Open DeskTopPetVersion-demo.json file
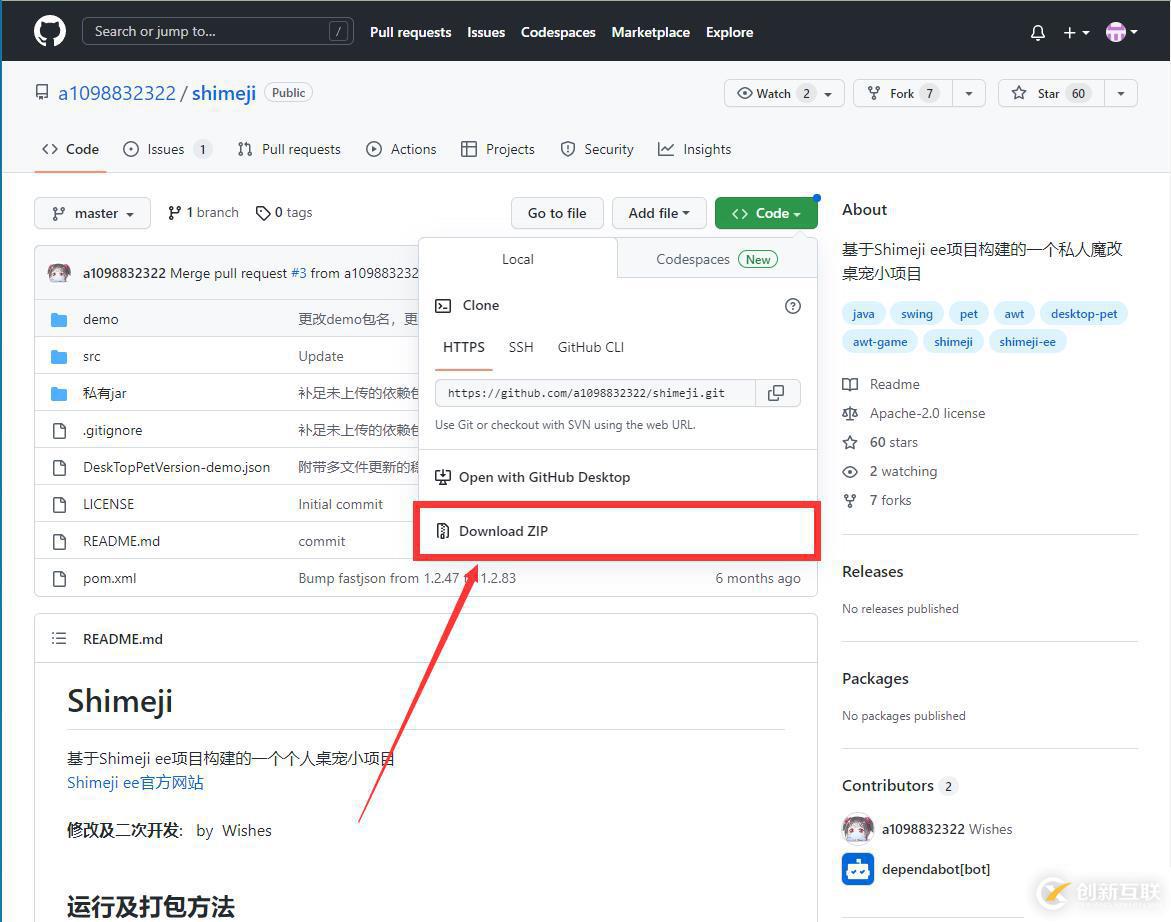This screenshot has width=1171, height=922. 176,467
